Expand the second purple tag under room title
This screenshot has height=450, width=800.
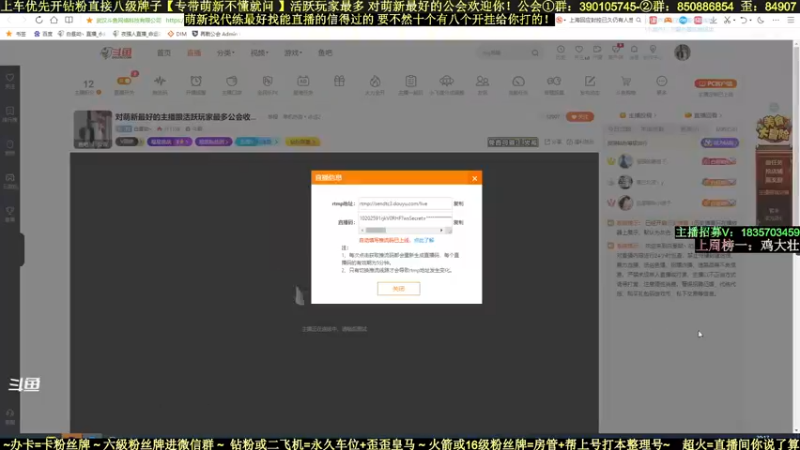point(213,142)
